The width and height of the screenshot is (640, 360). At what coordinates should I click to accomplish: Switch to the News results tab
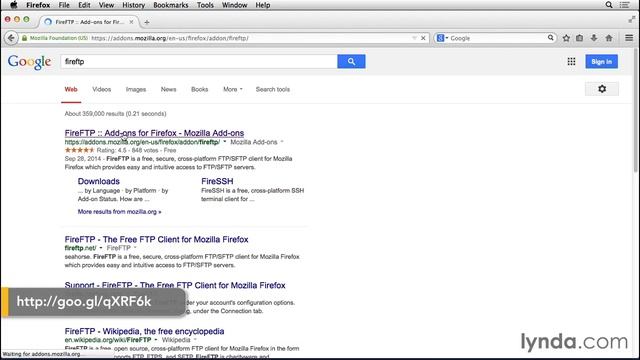[x=168, y=89]
